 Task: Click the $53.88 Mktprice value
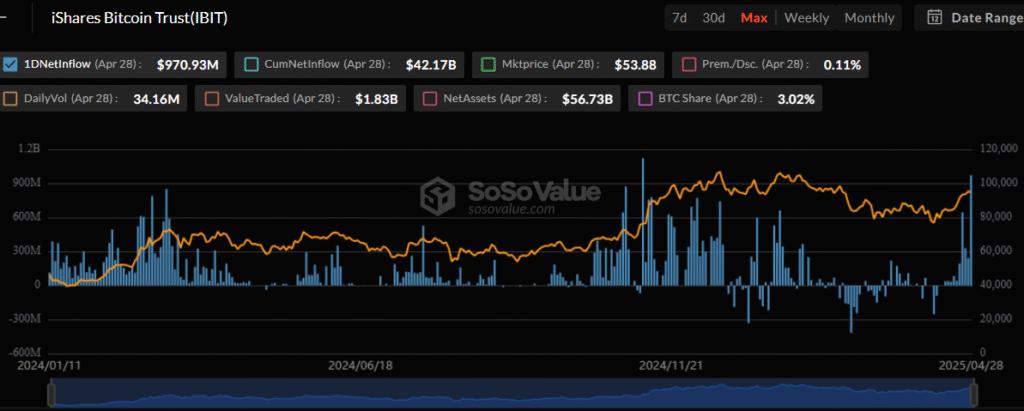635,65
